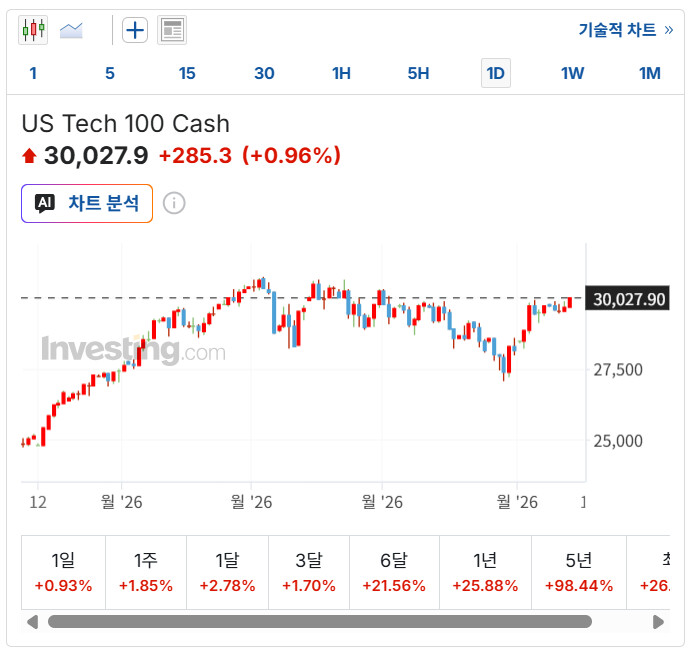Click the 6달 +21.56% performance cell

tap(394, 572)
